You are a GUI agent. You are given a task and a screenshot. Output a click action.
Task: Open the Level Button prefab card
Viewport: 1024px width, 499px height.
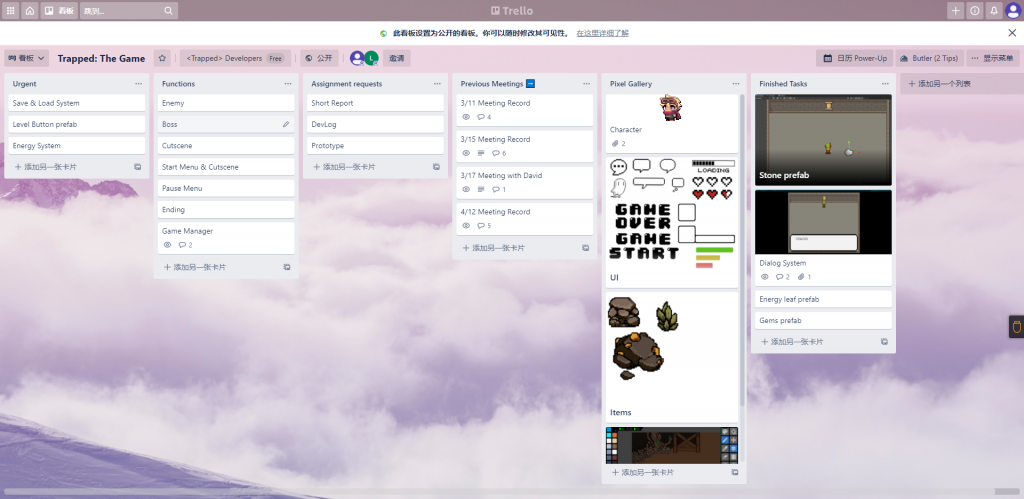click(x=77, y=124)
